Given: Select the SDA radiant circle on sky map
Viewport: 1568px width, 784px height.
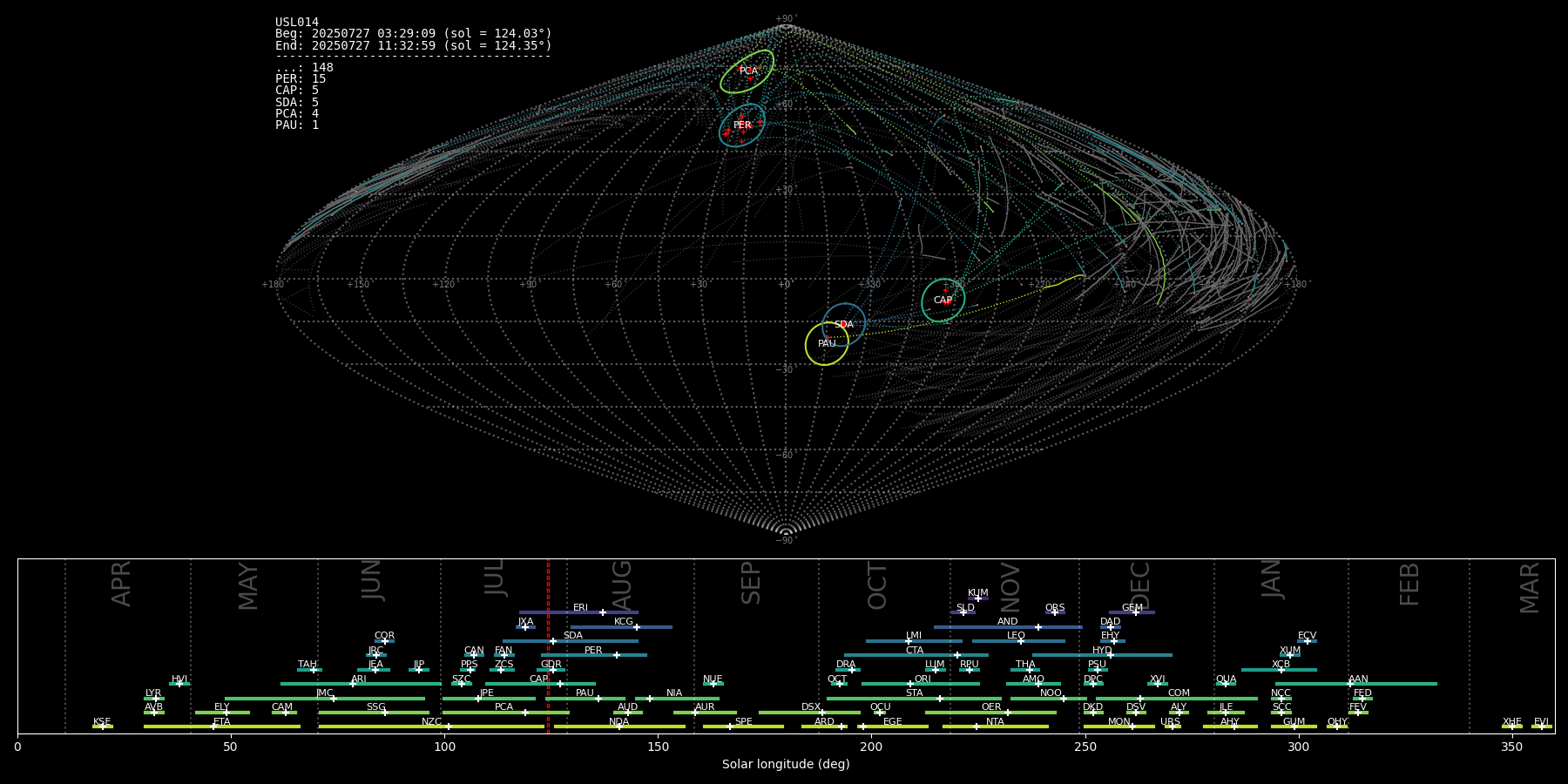Looking at the screenshot, I should click(x=844, y=325).
